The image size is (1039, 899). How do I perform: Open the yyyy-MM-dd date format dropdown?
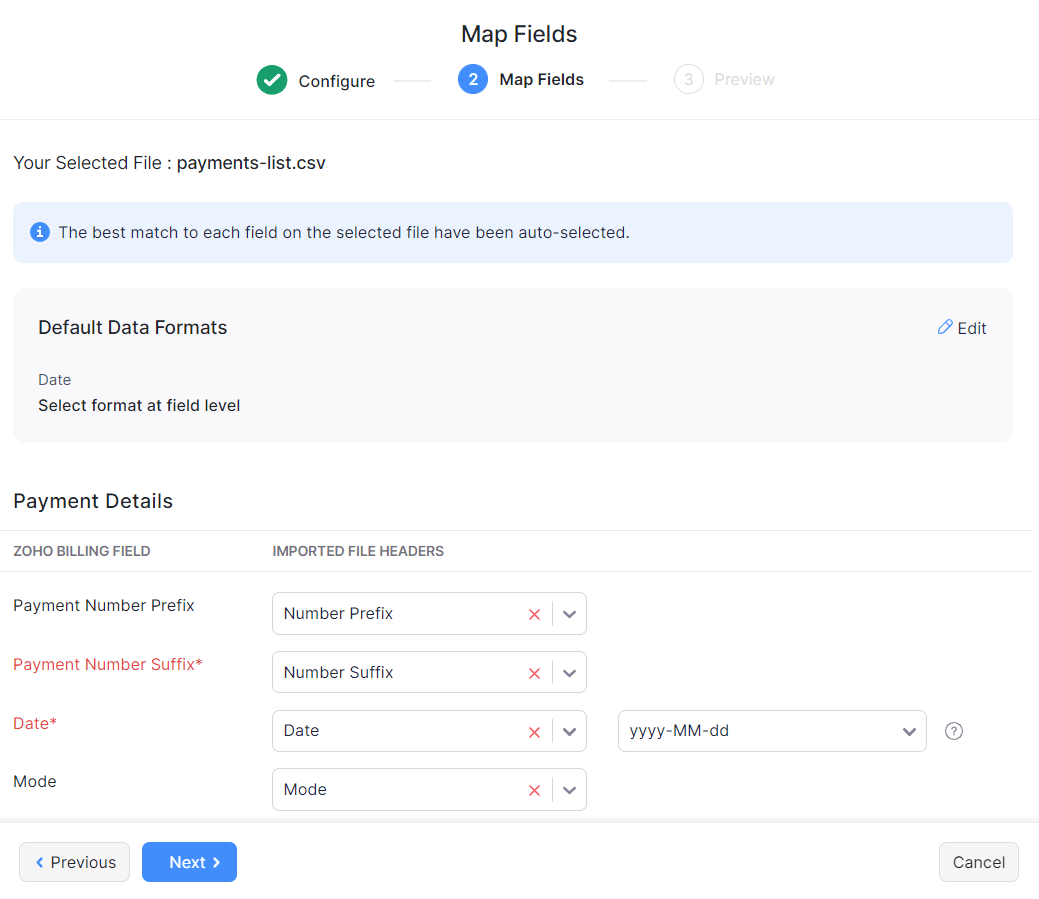coord(772,731)
